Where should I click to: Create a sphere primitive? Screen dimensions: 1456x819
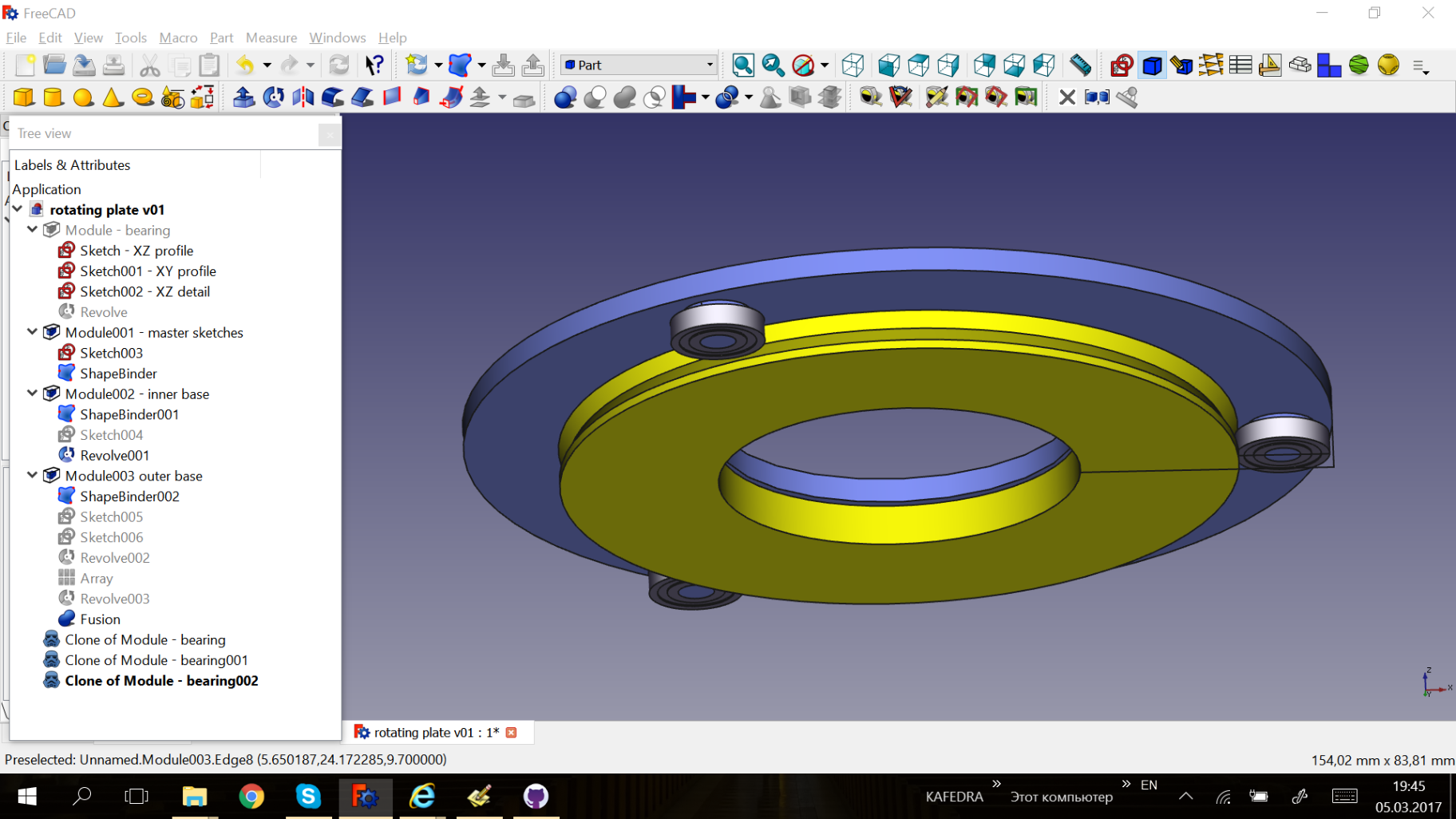pos(83,97)
